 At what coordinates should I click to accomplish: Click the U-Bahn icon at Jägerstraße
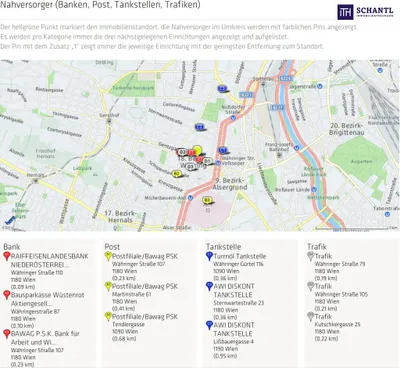pyautogui.click(x=320, y=86)
